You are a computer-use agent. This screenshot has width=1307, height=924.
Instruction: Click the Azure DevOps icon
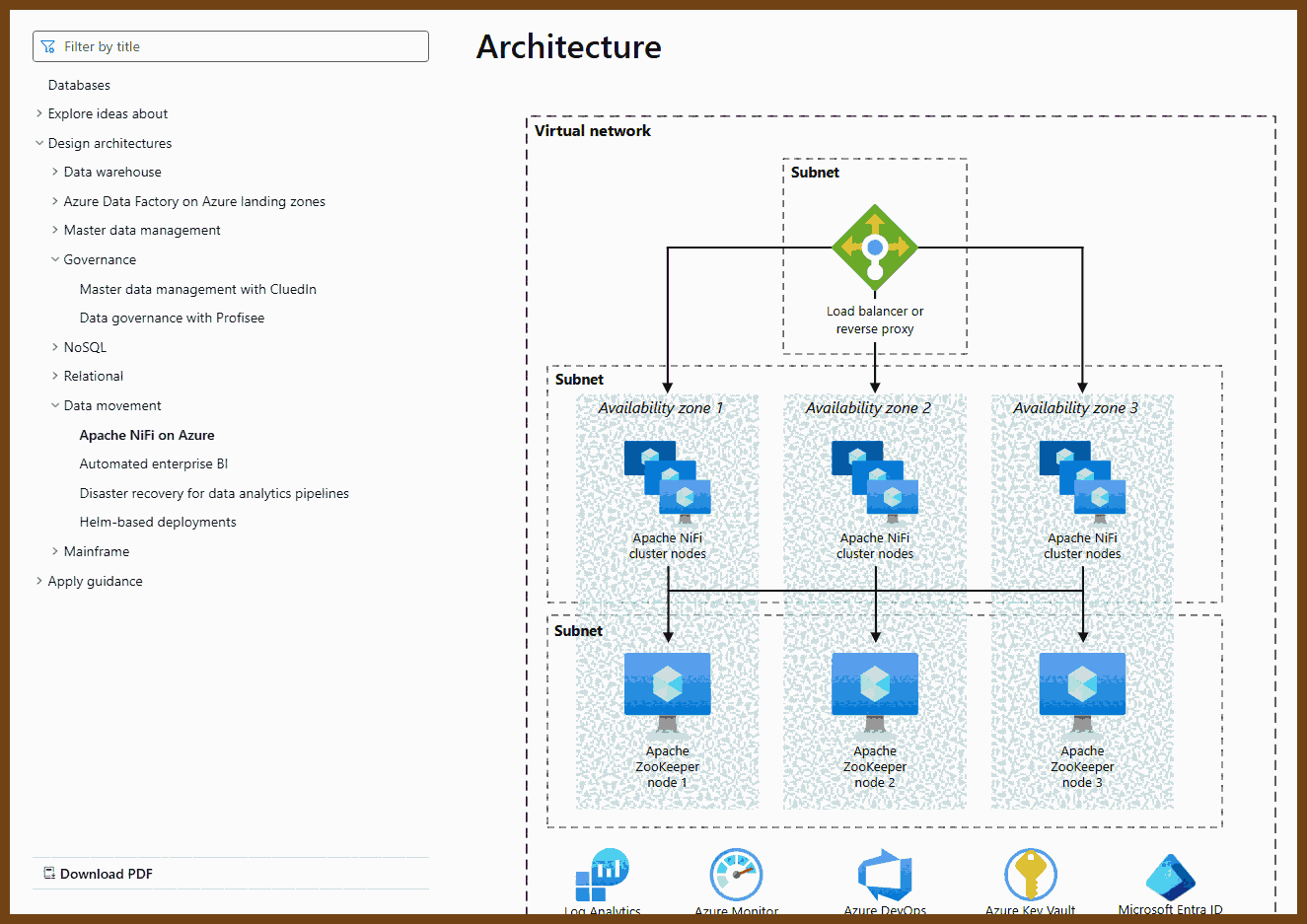885,875
